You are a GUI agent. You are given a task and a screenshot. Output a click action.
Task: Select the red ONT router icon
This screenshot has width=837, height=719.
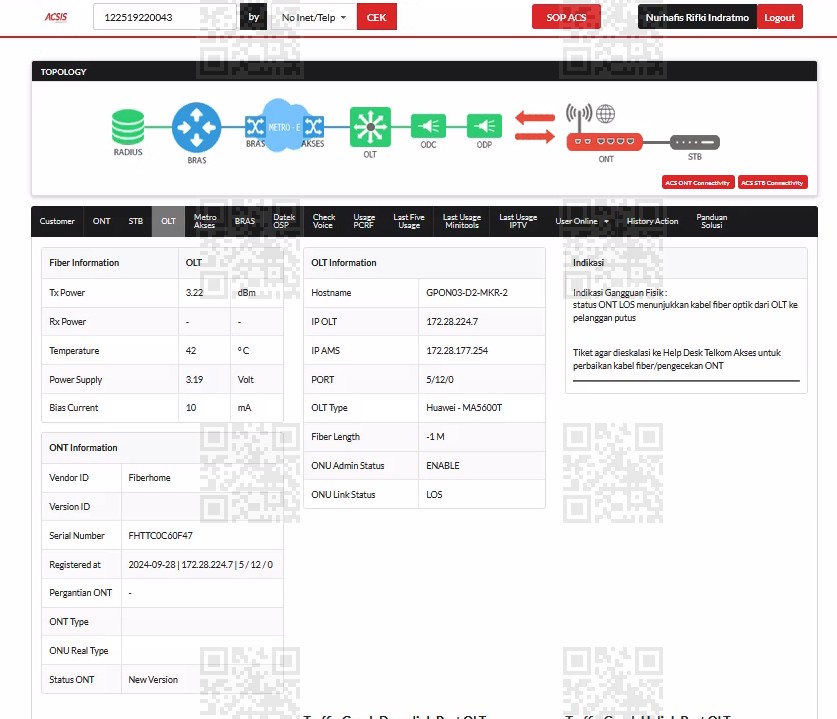[x=604, y=141]
